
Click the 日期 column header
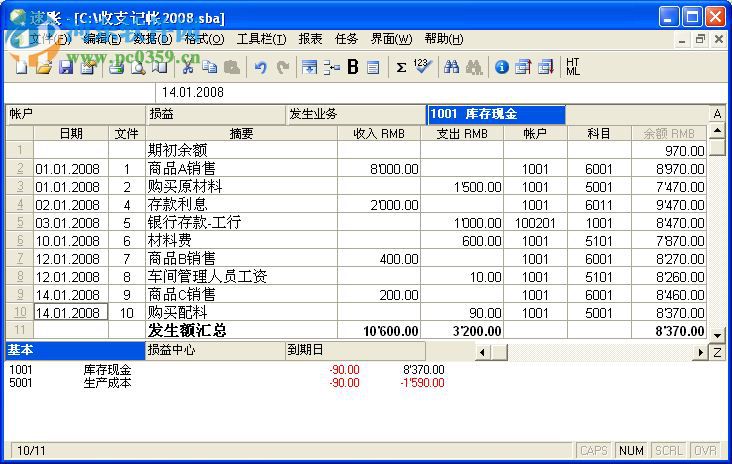pyautogui.click(x=71, y=134)
